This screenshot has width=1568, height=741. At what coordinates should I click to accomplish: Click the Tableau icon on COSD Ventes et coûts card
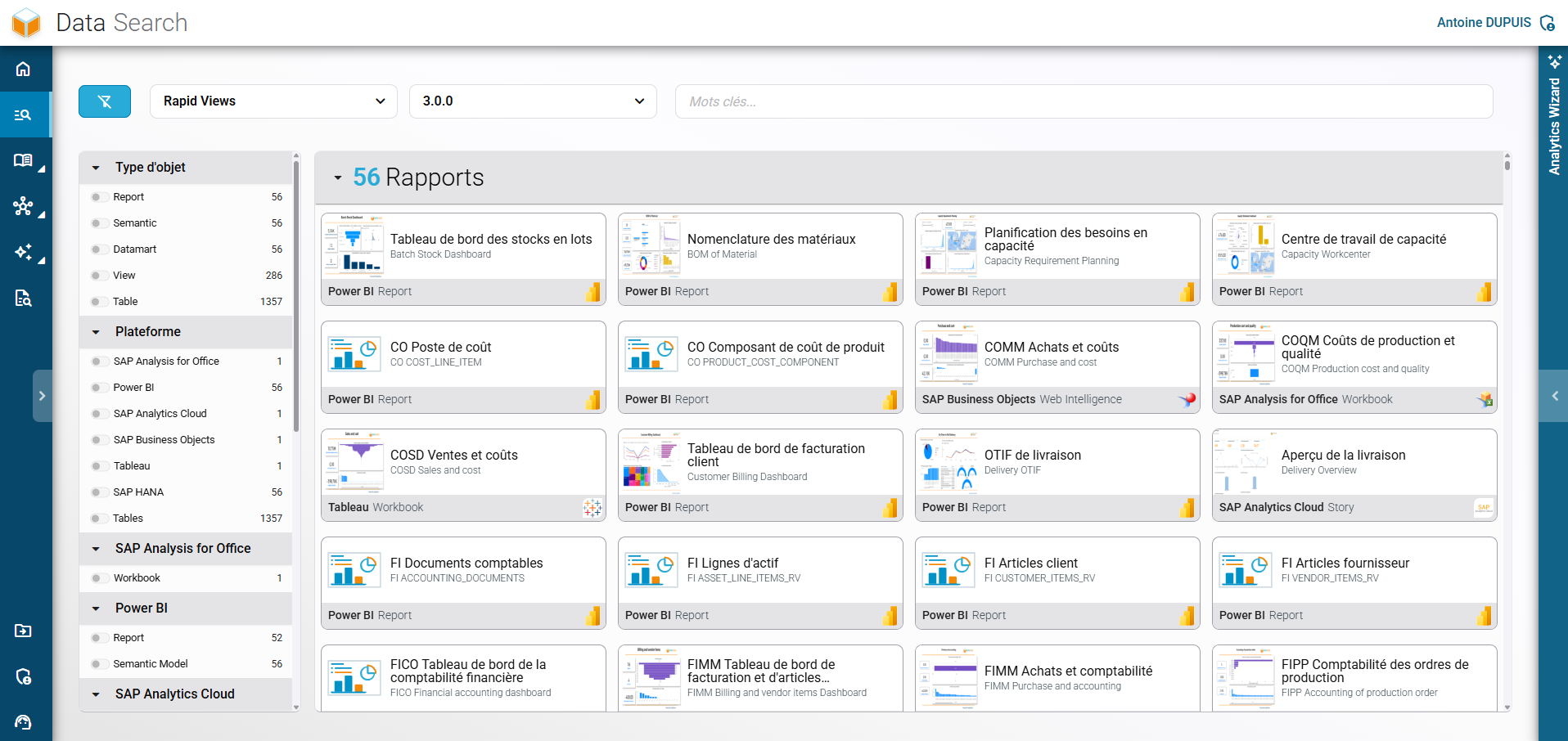[593, 508]
